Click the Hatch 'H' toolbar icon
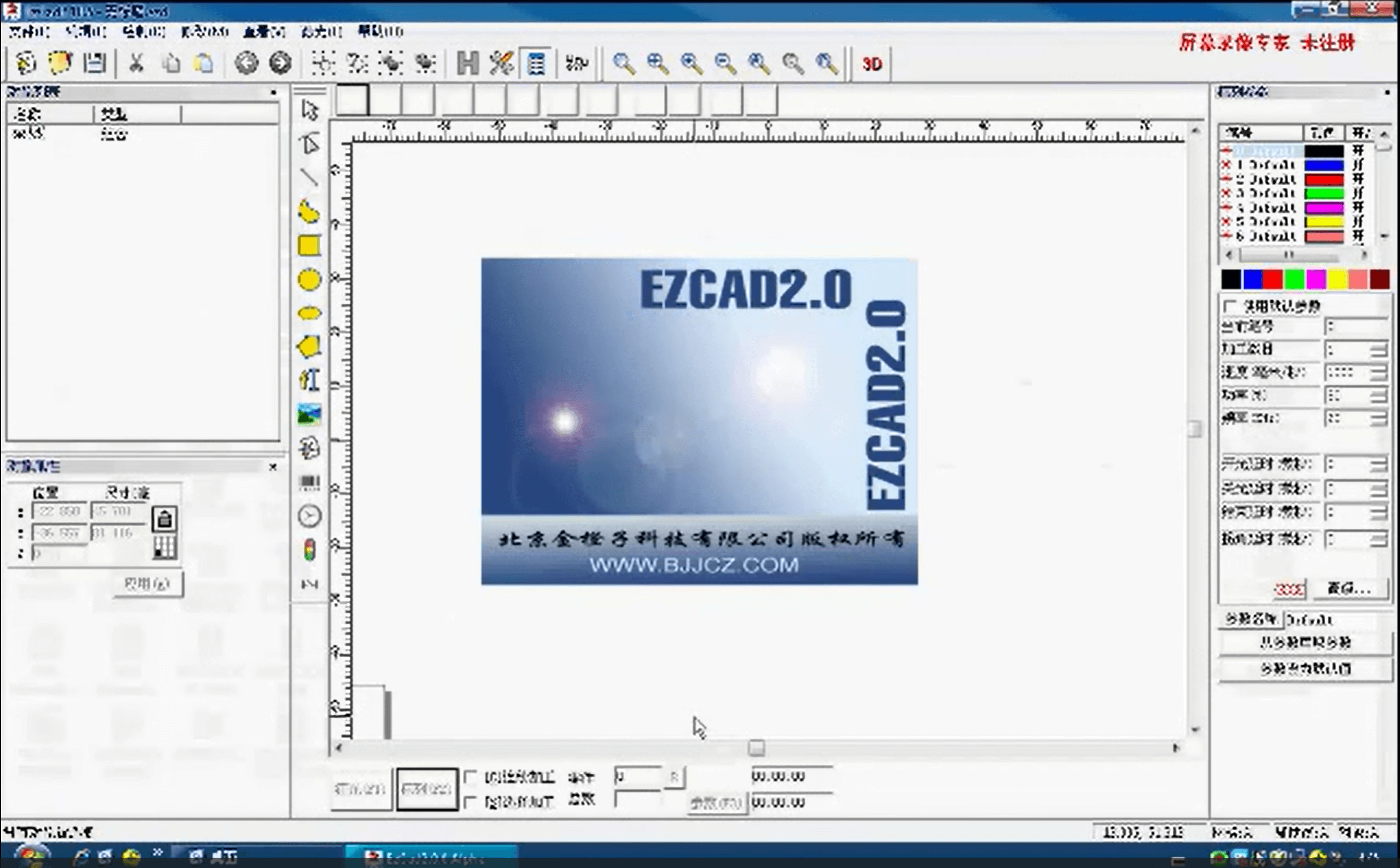The image size is (1400, 868). tap(468, 63)
